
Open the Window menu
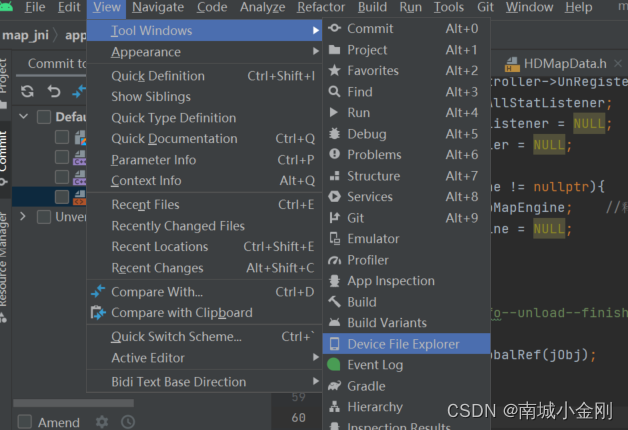coord(529,7)
